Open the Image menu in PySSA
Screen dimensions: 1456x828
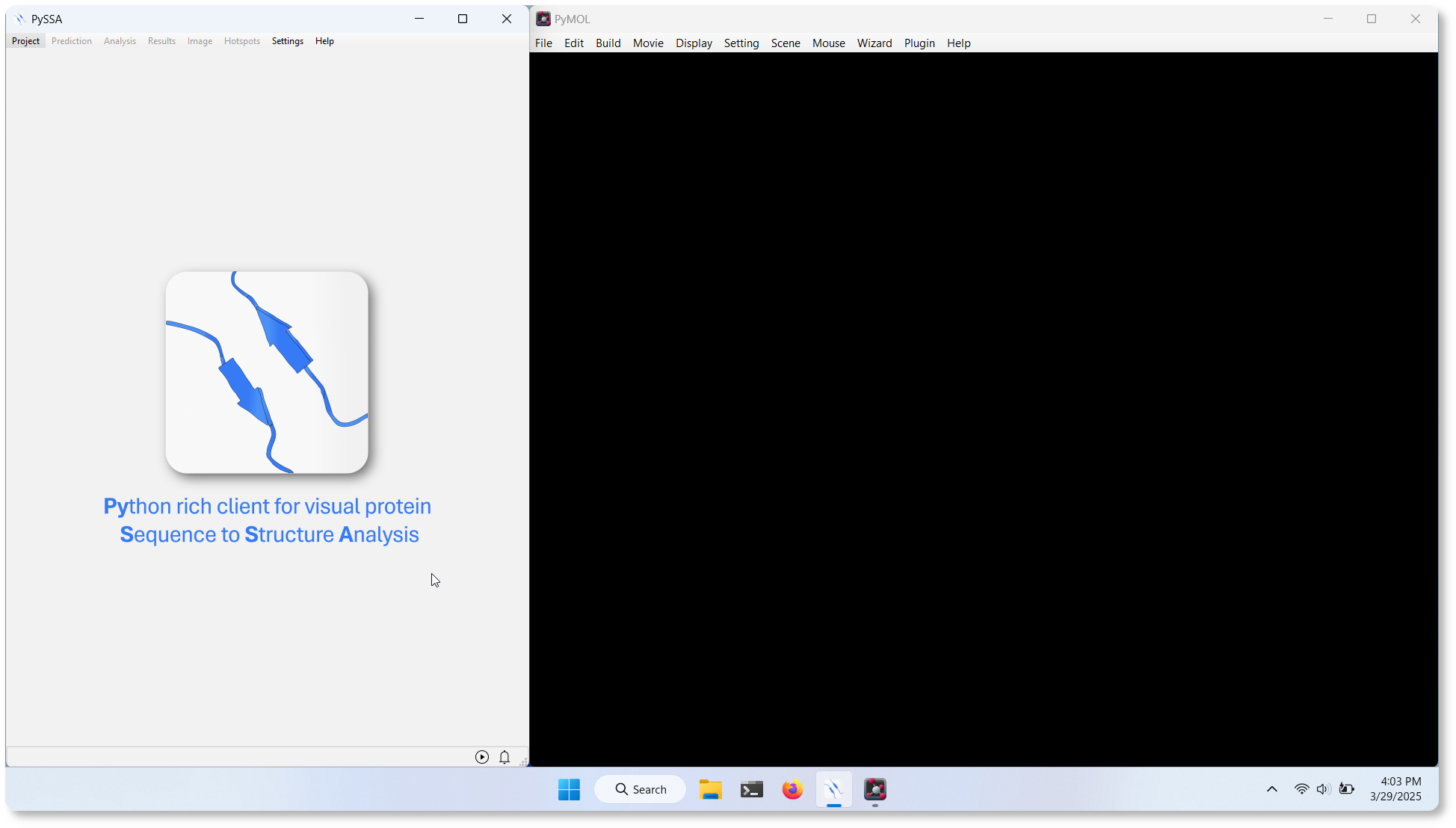coord(200,41)
